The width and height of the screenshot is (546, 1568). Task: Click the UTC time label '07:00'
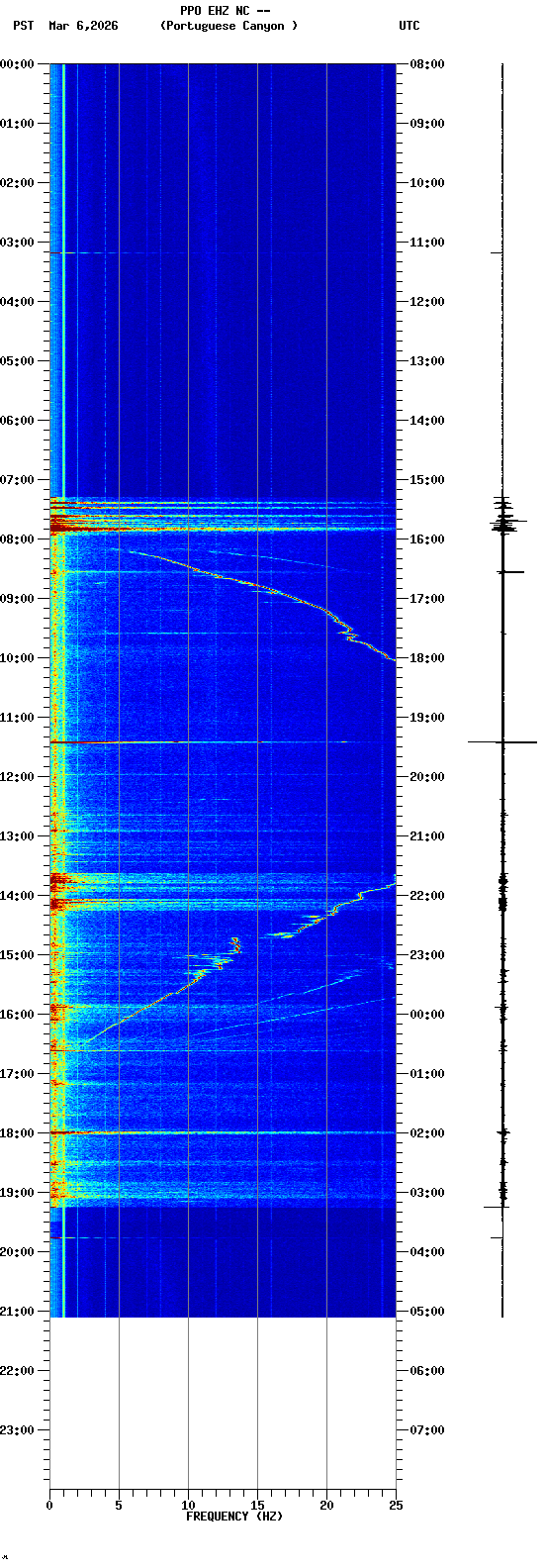[x=427, y=1430]
